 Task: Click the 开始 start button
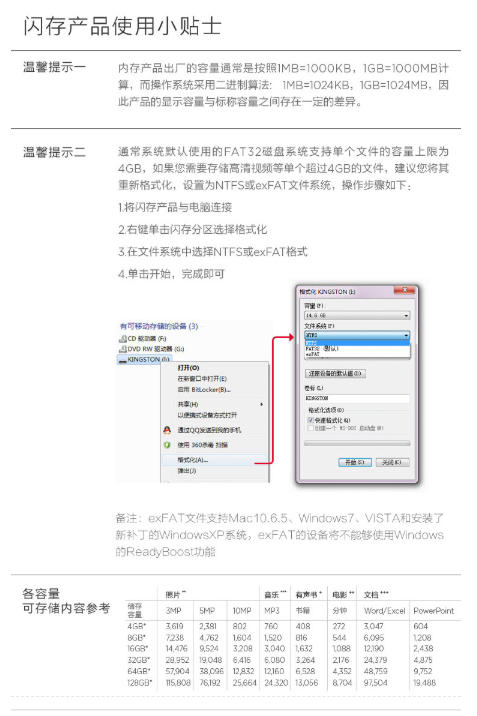point(355,463)
